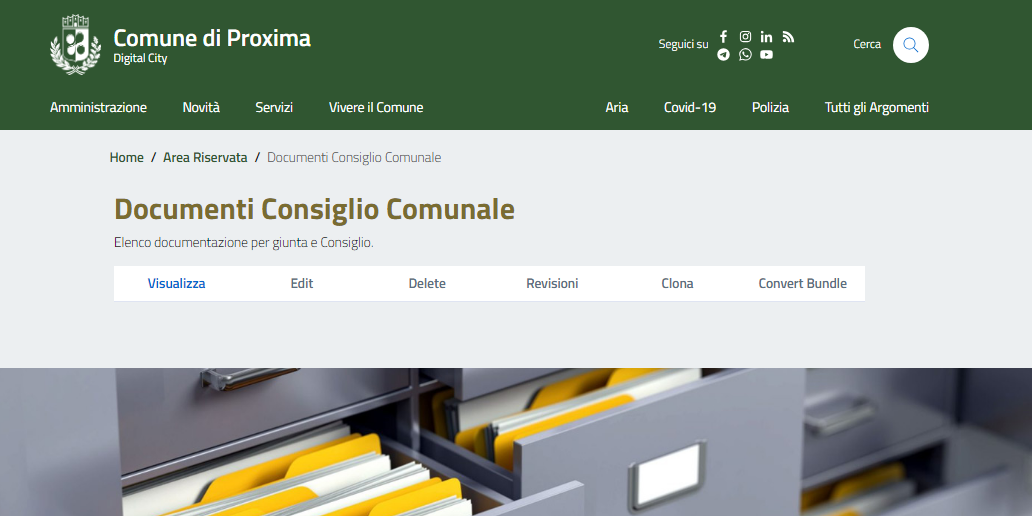Click Area Riservata breadcrumb link
The height and width of the screenshot is (516, 1032).
pos(205,158)
